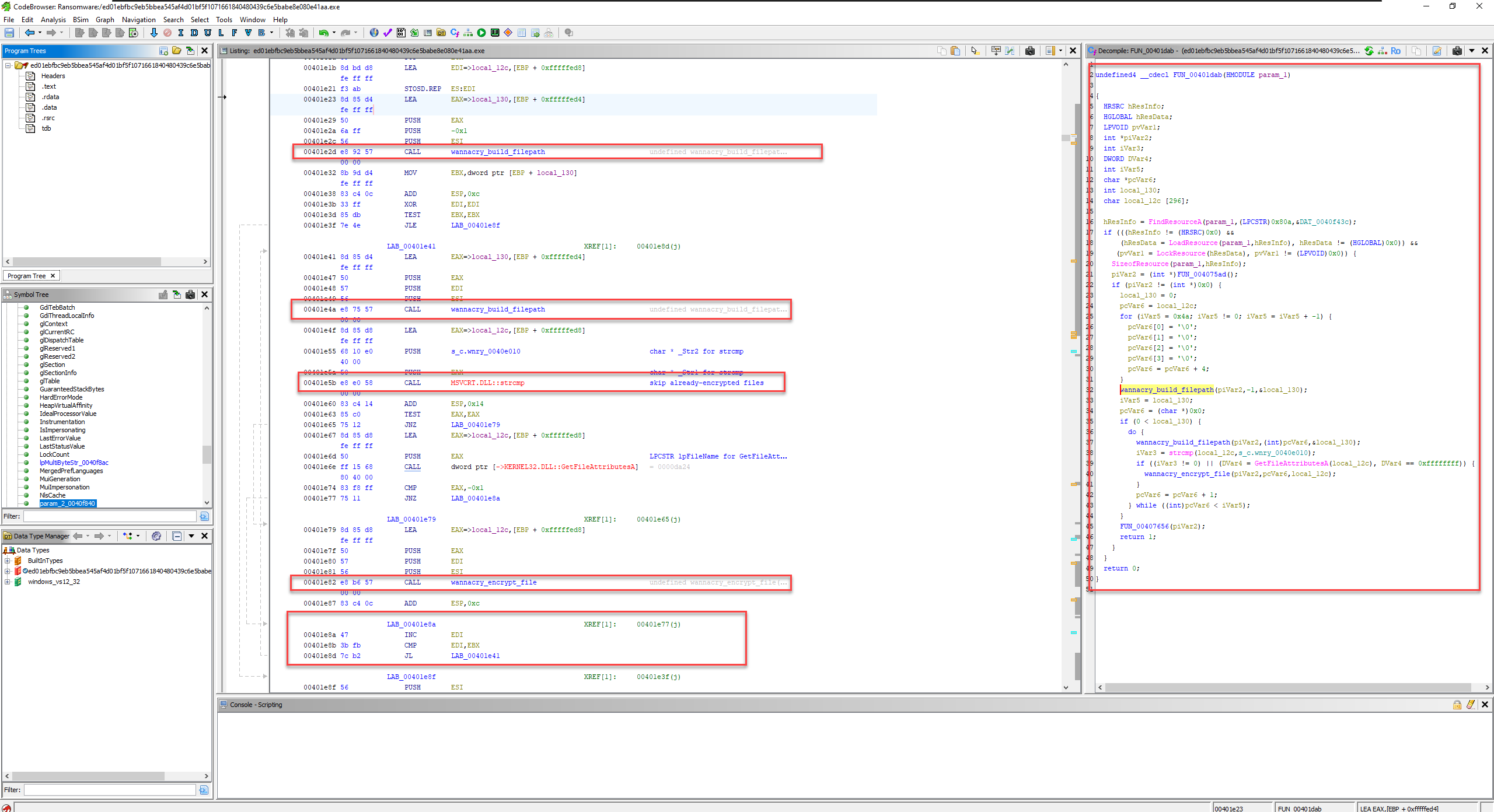Viewport: 1494px width, 812px height.
Task: Re-decompile the current function
Action: (1370, 51)
